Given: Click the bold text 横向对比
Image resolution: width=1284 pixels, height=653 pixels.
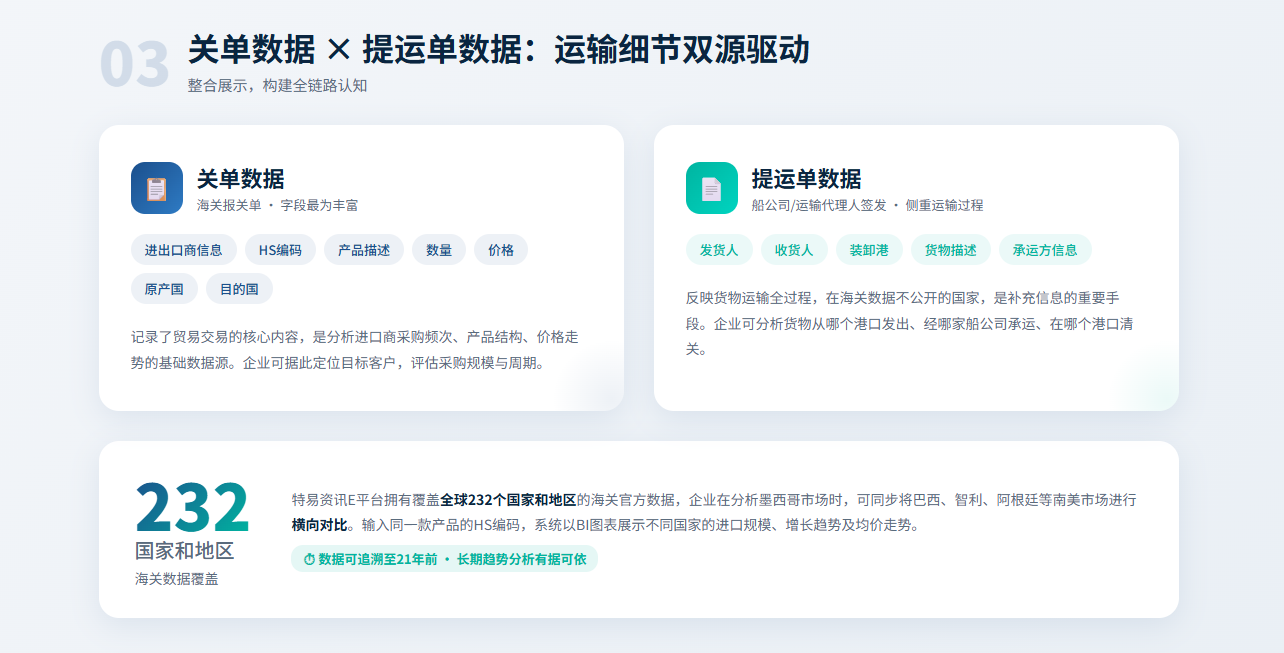Looking at the screenshot, I should point(320,525).
